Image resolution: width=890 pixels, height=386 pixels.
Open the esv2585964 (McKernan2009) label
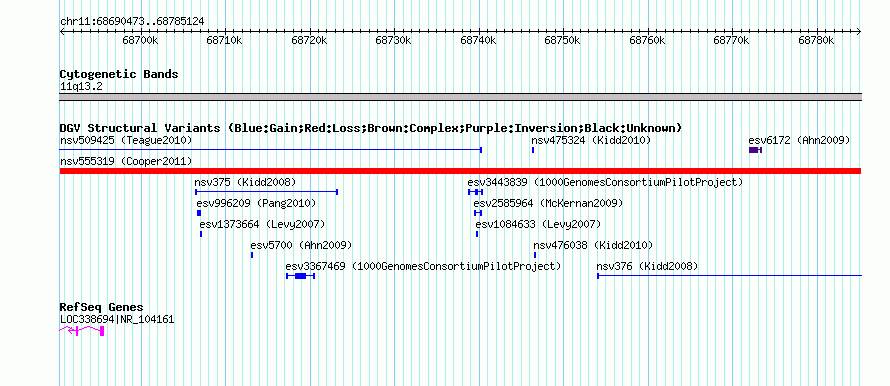tap(548, 203)
